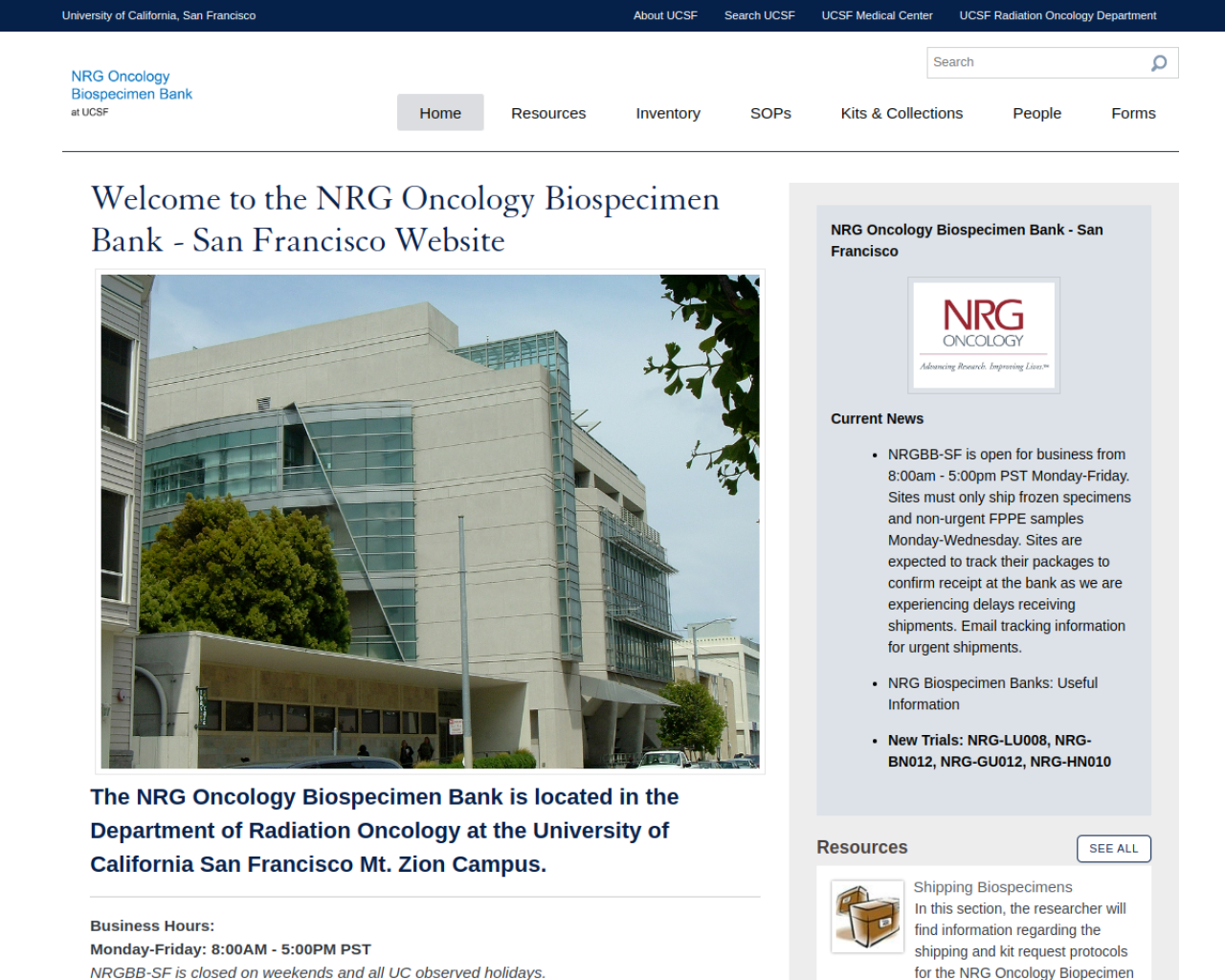This screenshot has height=980, width=1225.
Task: Click the closed on weekends notice text
Action: [318, 972]
